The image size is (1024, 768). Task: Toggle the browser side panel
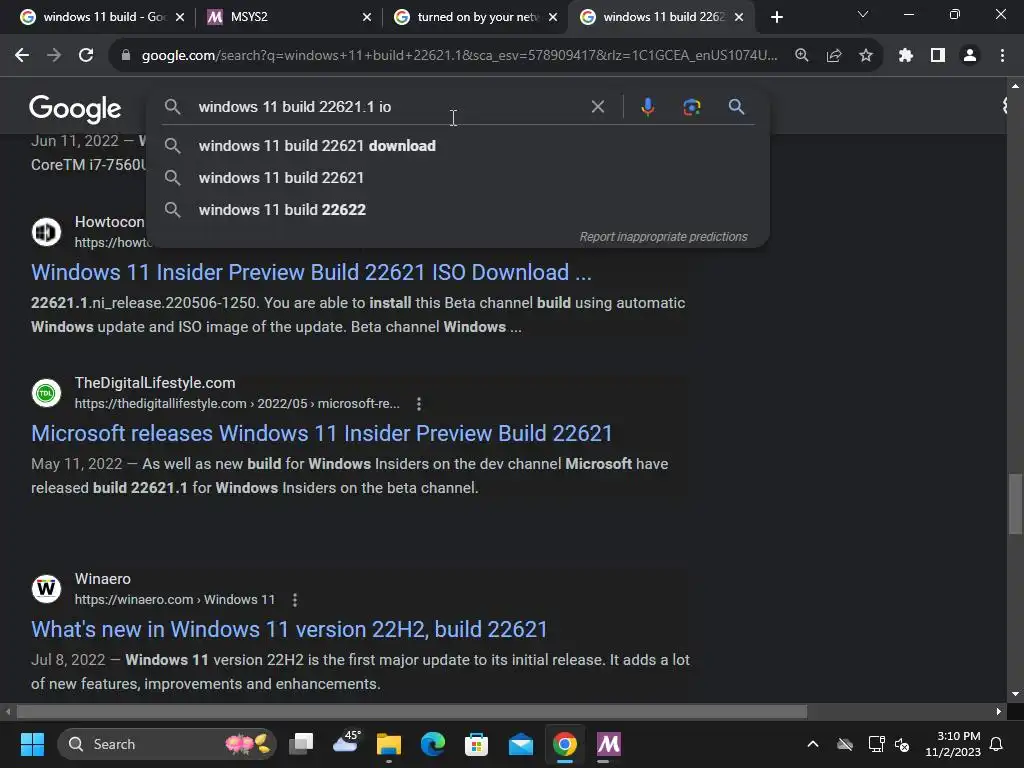[938, 56]
